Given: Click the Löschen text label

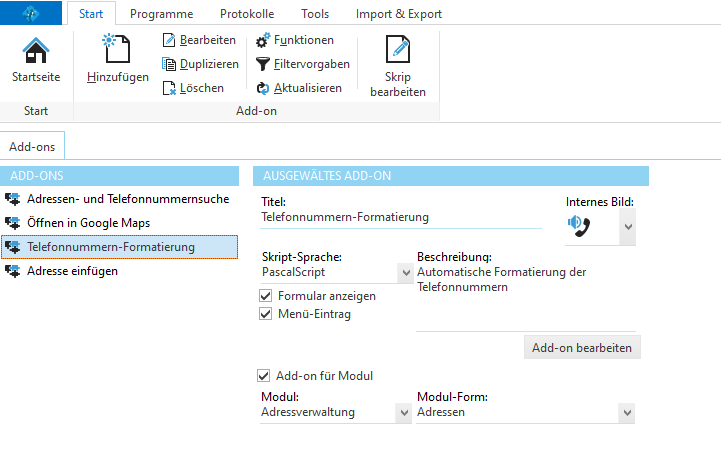Looking at the screenshot, I should coord(202,88).
